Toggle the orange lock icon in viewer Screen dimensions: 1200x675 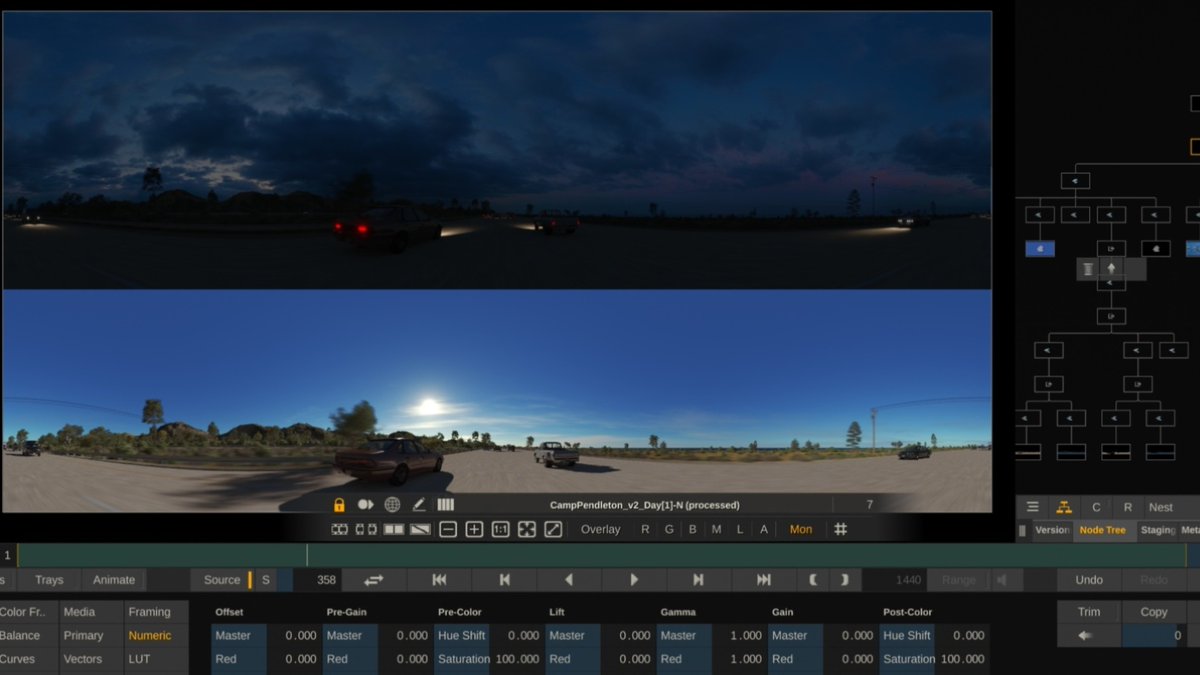point(339,505)
